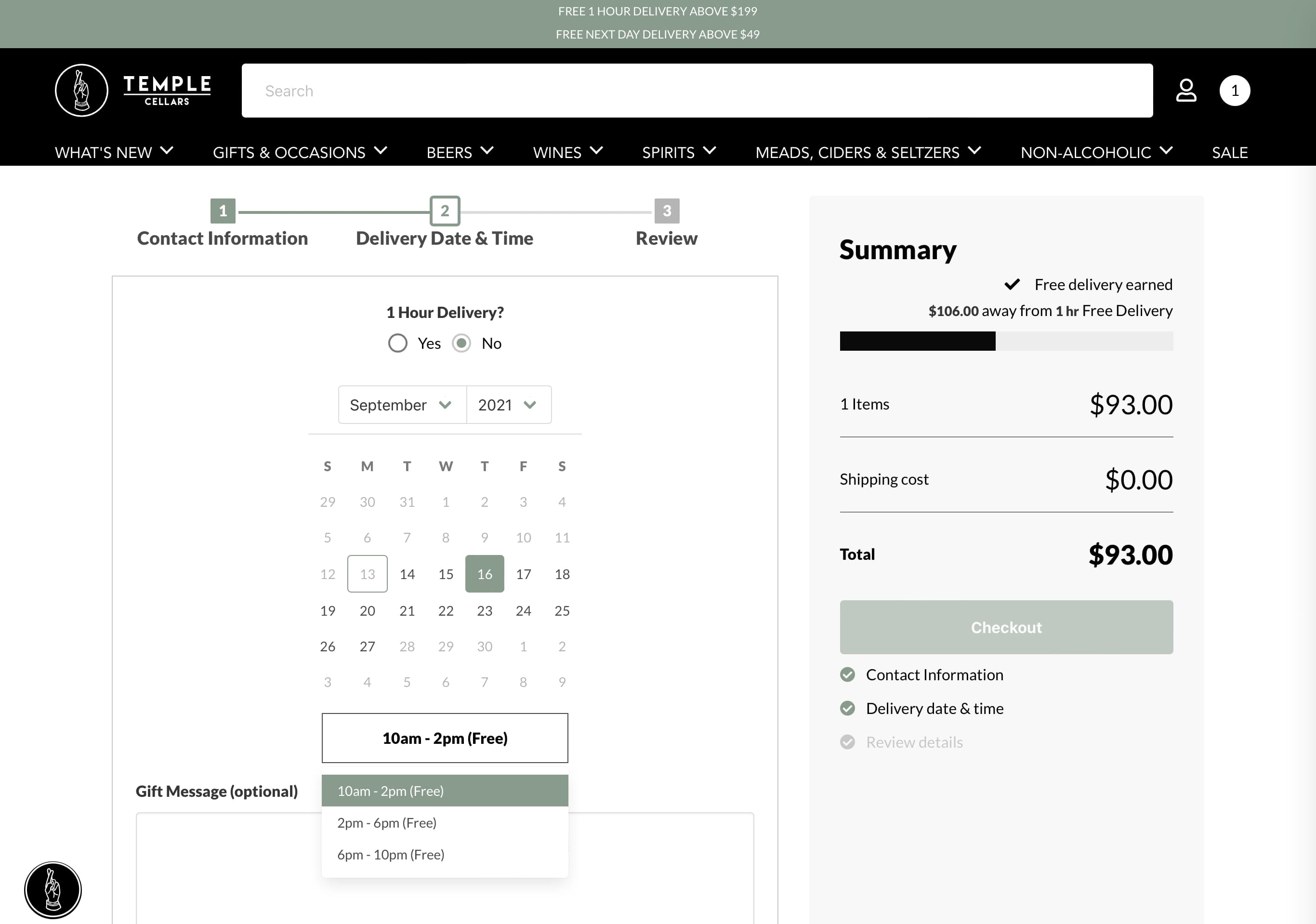Image resolution: width=1316 pixels, height=924 pixels.
Task: Open the 2021 year dropdown
Action: coord(508,405)
